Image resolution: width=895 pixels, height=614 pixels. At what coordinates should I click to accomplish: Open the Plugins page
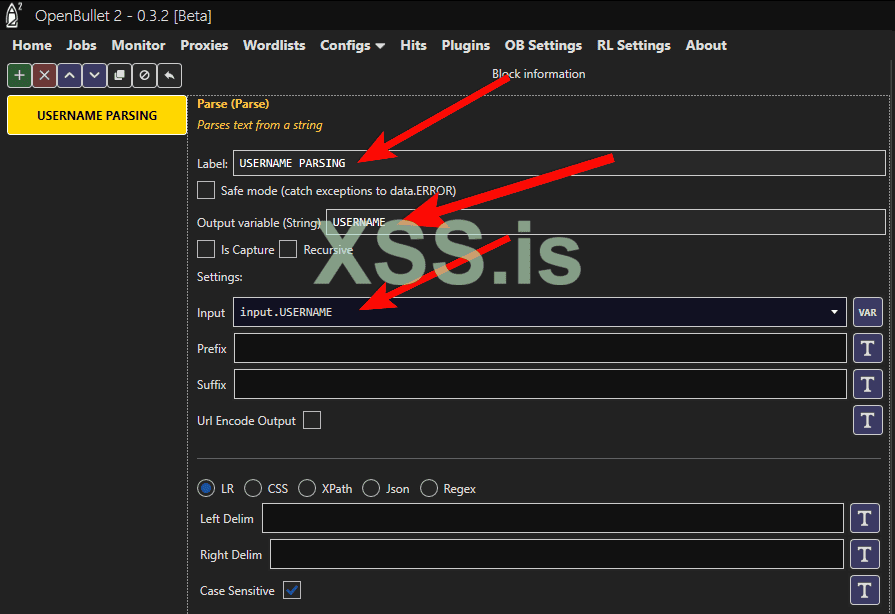[465, 46]
